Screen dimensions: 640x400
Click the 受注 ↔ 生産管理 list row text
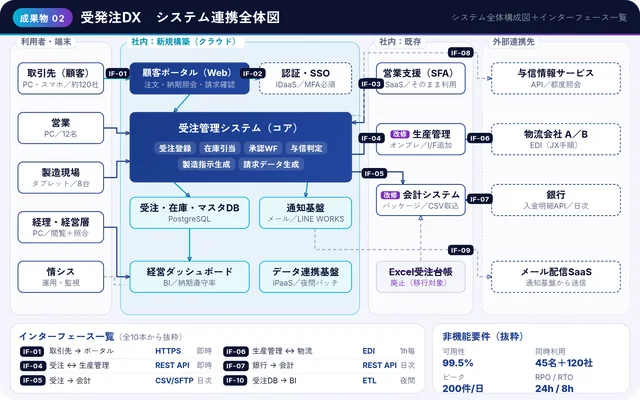point(79,365)
